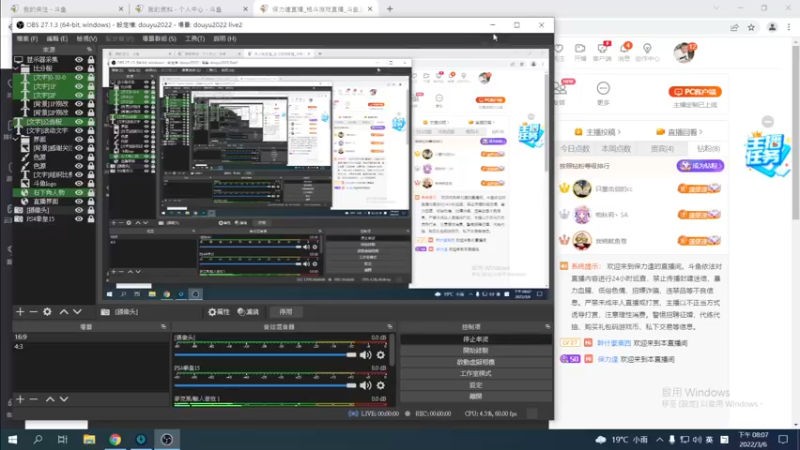Move selected source up with the arrow
This screenshot has width=800, height=450.
click(64, 312)
